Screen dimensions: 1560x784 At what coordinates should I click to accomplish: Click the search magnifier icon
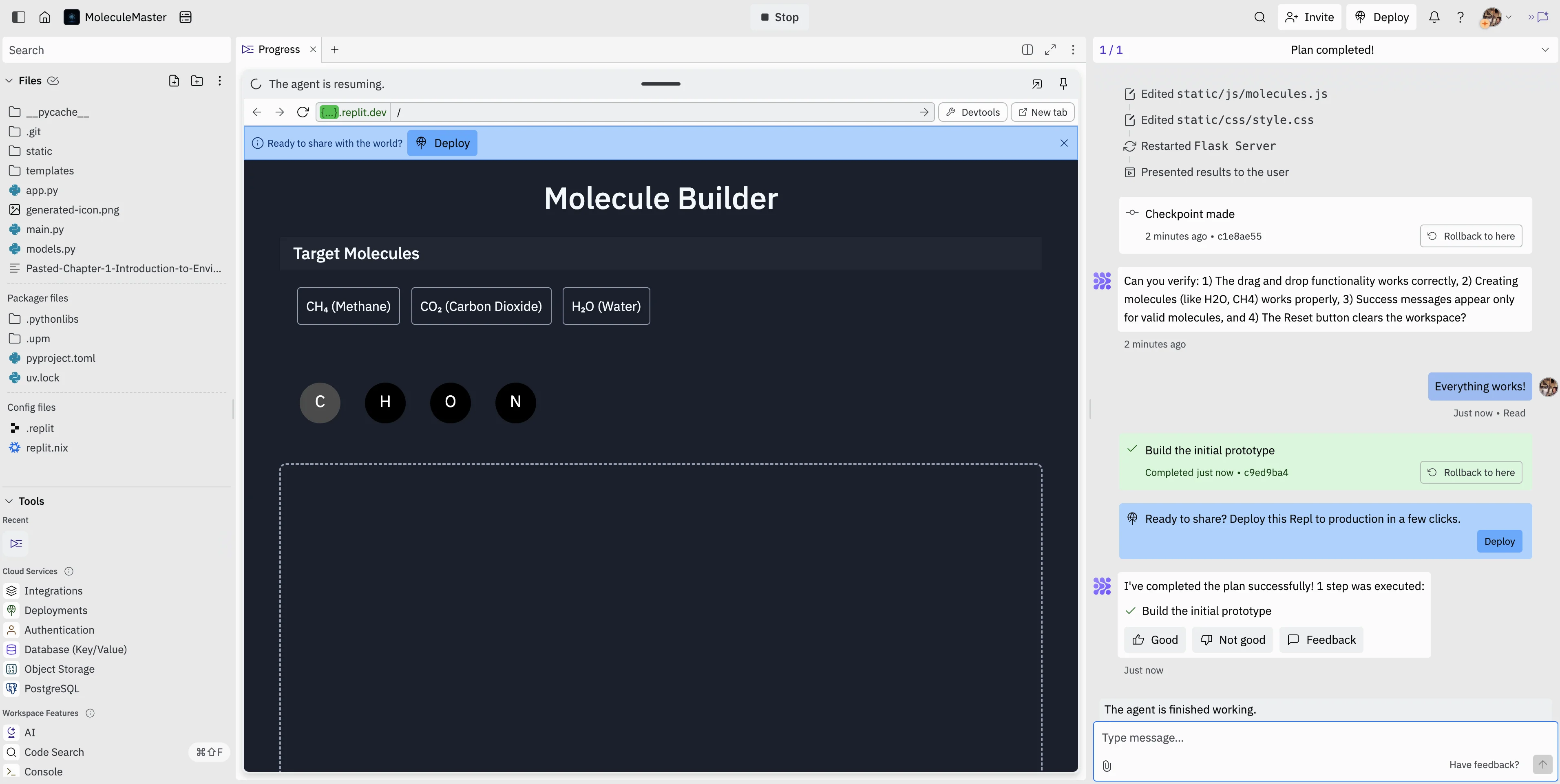(1259, 17)
